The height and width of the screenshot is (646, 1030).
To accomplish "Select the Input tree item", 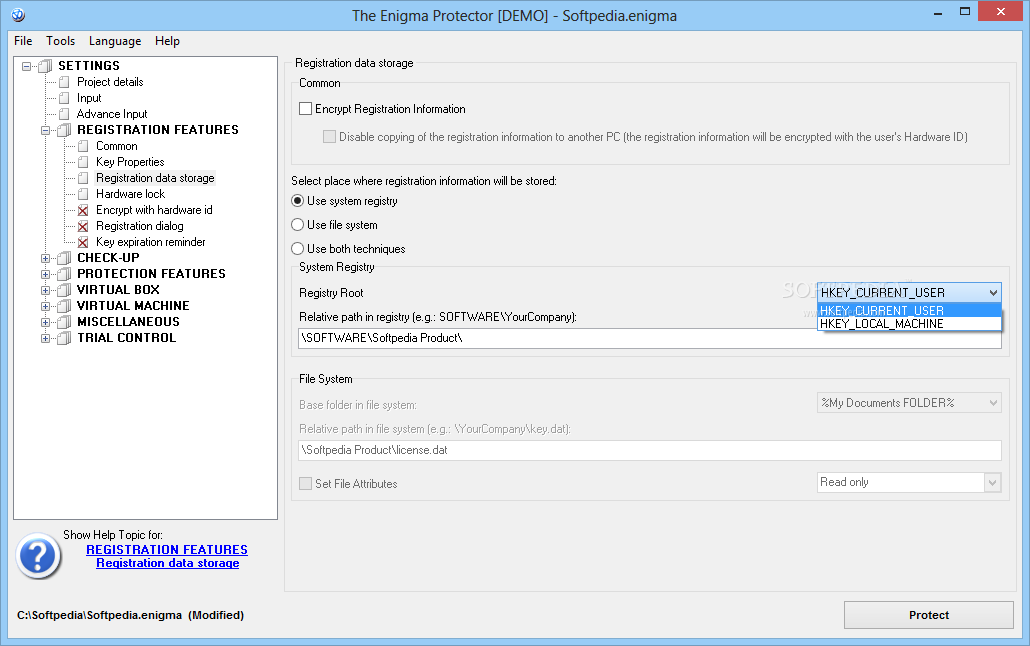I will tap(89, 98).
